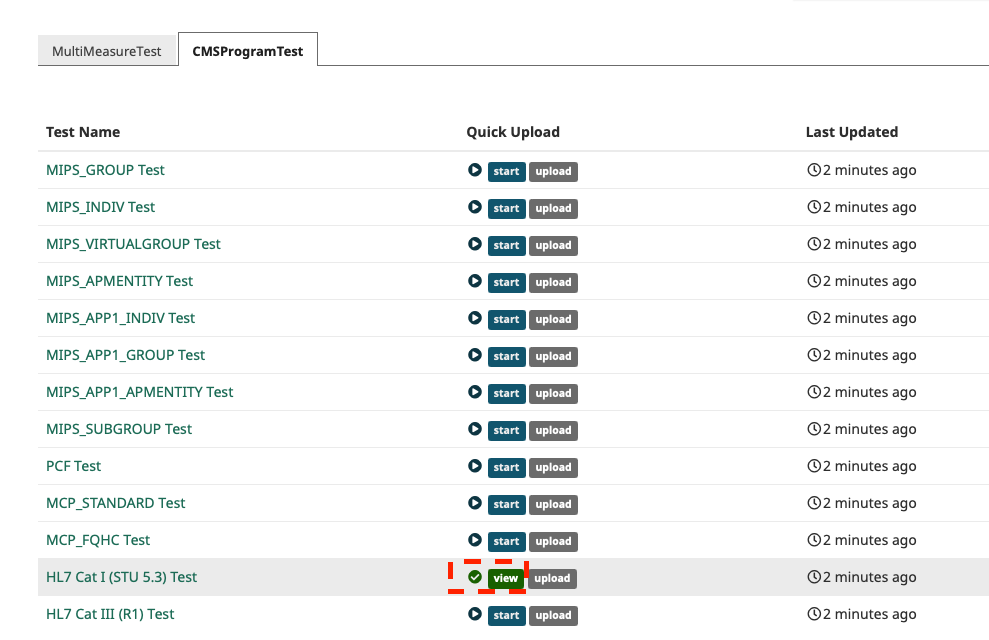Screen dimensions: 989x640
Task: Click the play icon in PCF Test row
Action: pos(474,466)
